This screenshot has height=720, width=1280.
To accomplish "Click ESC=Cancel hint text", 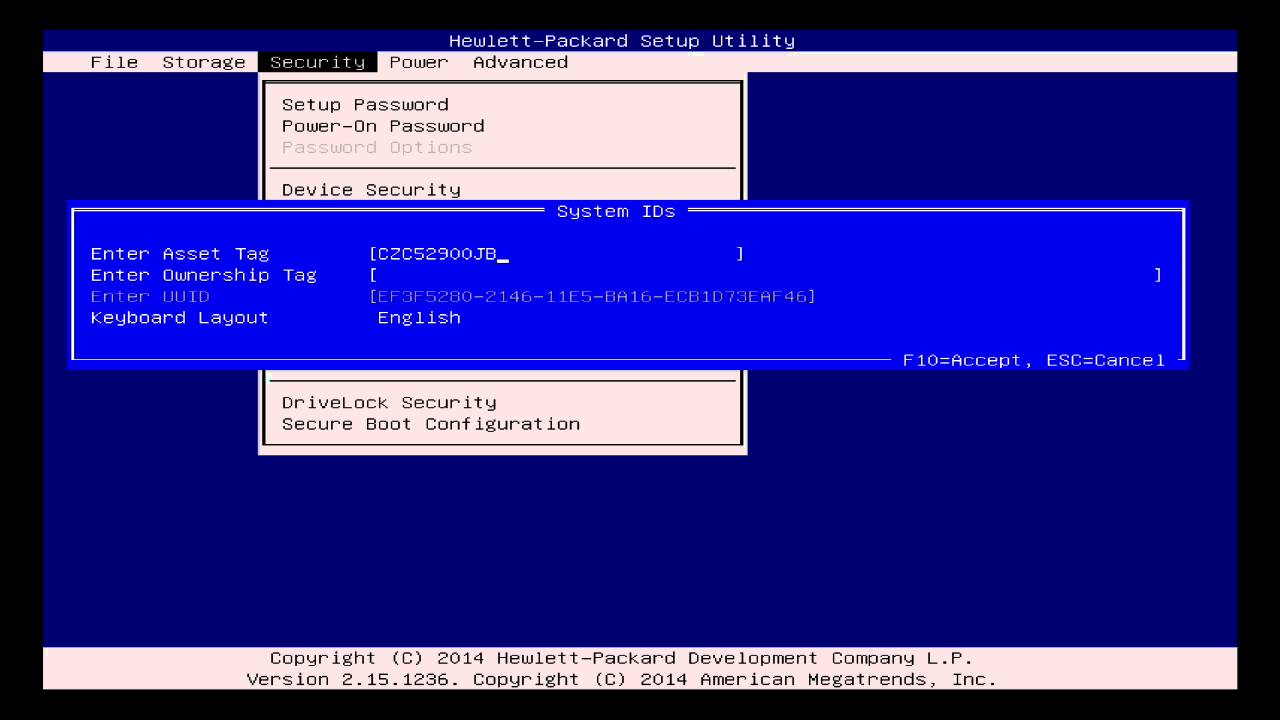I will point(1106,360).
